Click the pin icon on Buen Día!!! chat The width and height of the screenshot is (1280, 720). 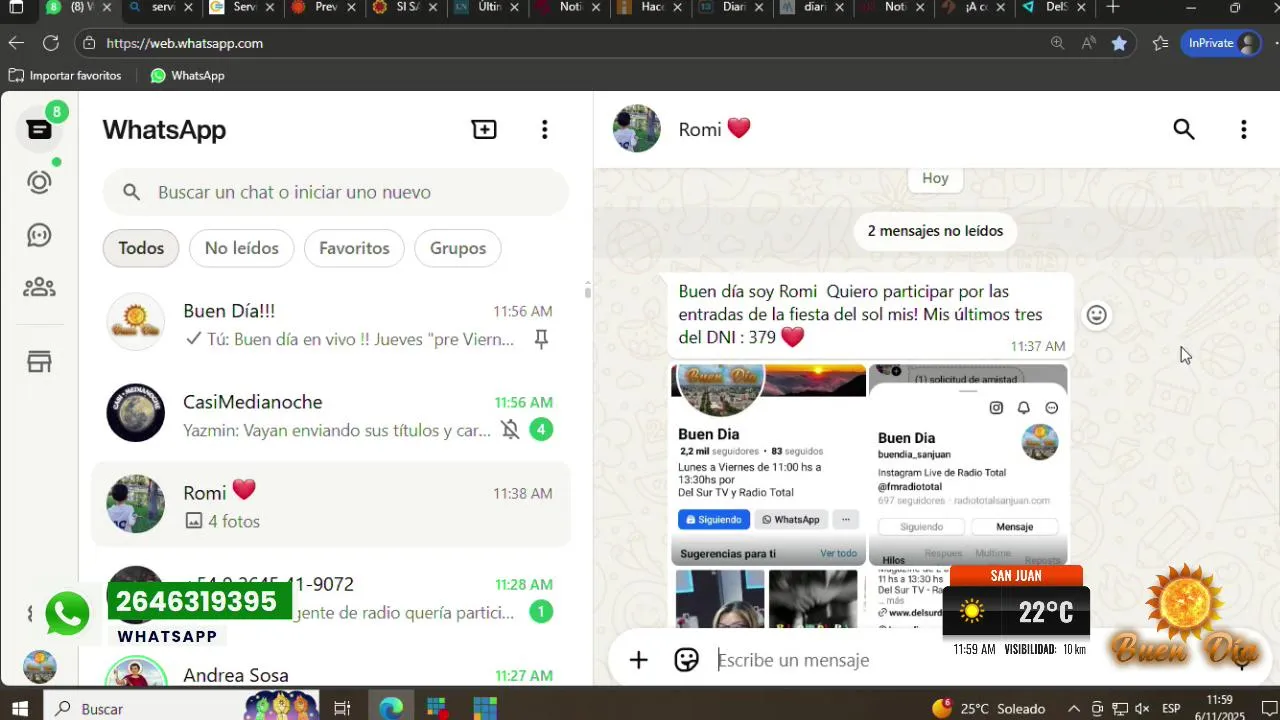[541, 340]
